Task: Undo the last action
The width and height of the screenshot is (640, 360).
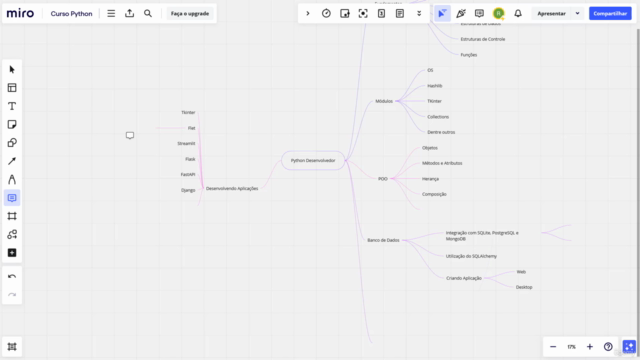Action: pos(12,276)
